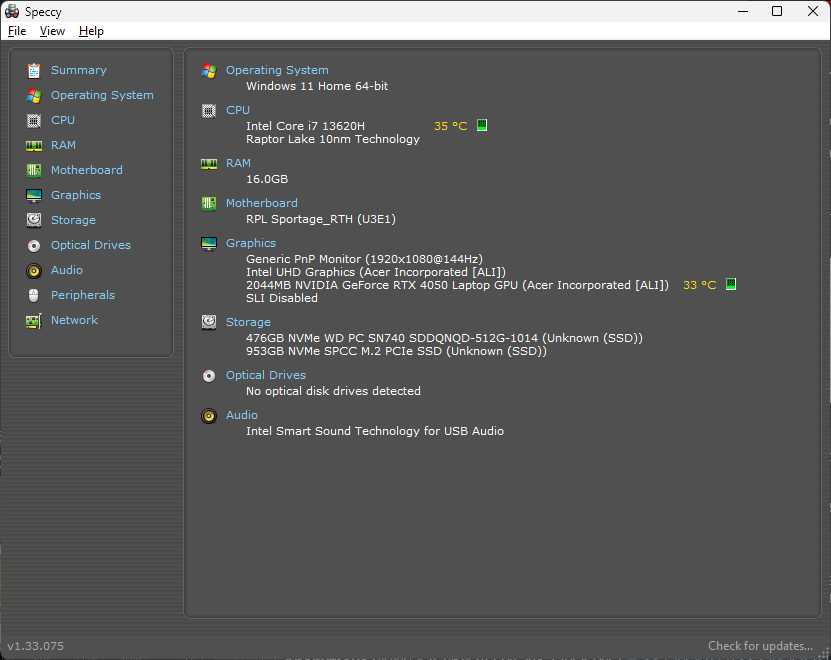
Task: Click the Graphics monitor icon in sidebar
Action: (34, 196)
